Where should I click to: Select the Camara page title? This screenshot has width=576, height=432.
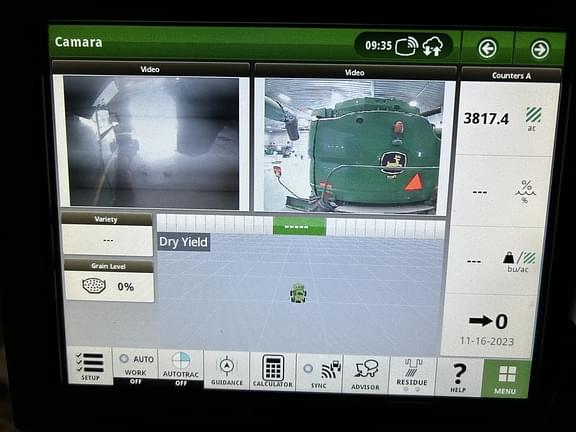(x=78, y=42)
